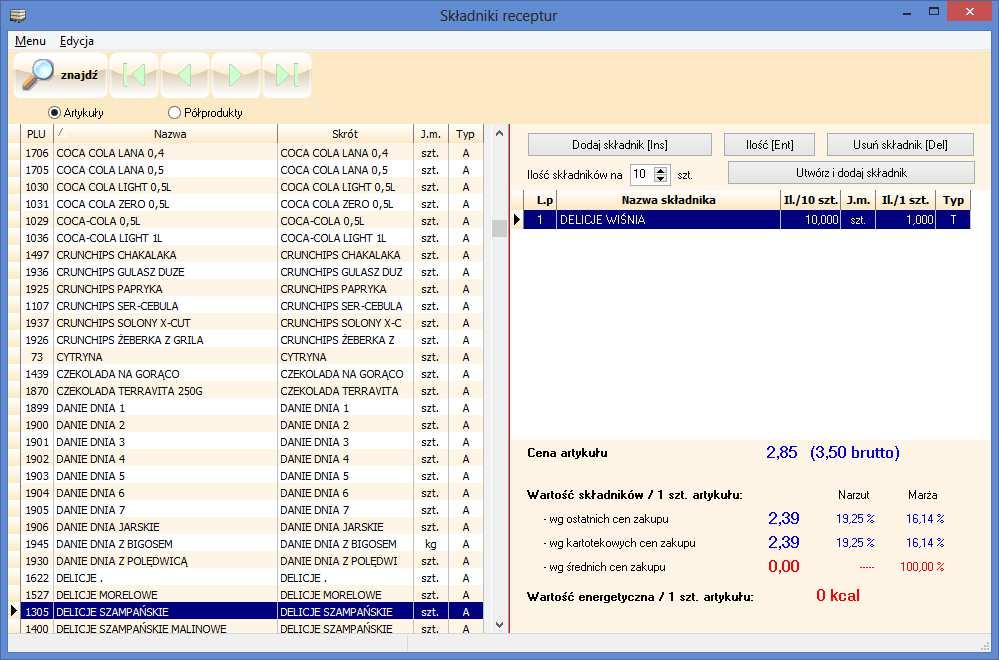
Task: Open the Menu menu
Action: 30,41
